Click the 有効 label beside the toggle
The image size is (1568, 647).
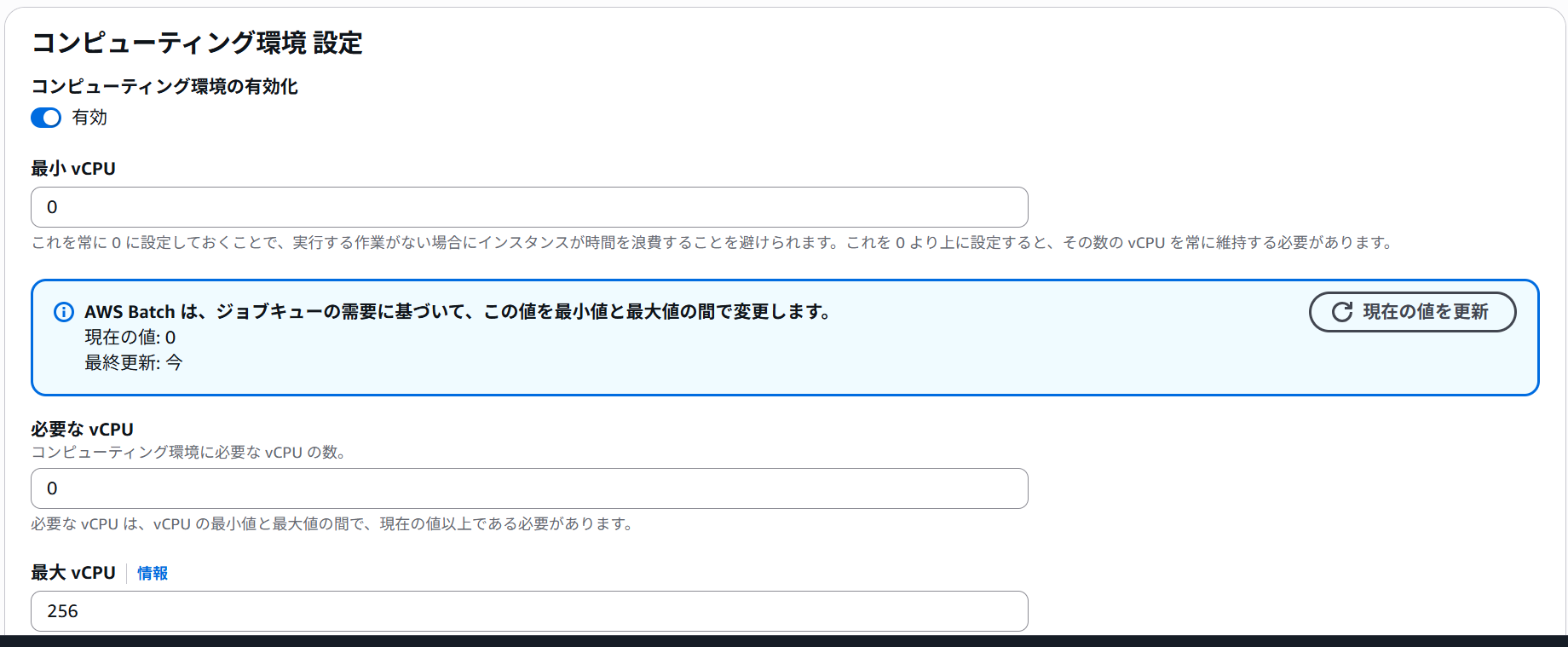(x=89, y=118)
